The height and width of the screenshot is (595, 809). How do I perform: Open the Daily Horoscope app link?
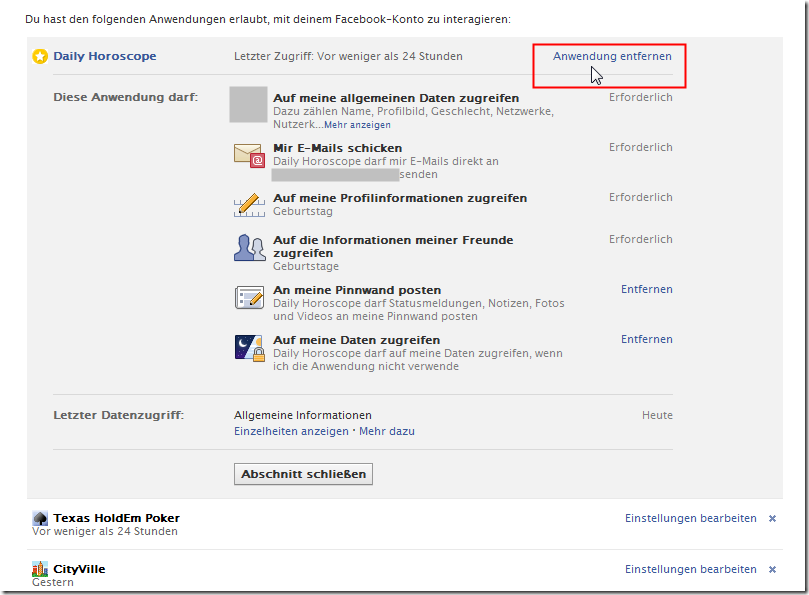pos(105,56)
